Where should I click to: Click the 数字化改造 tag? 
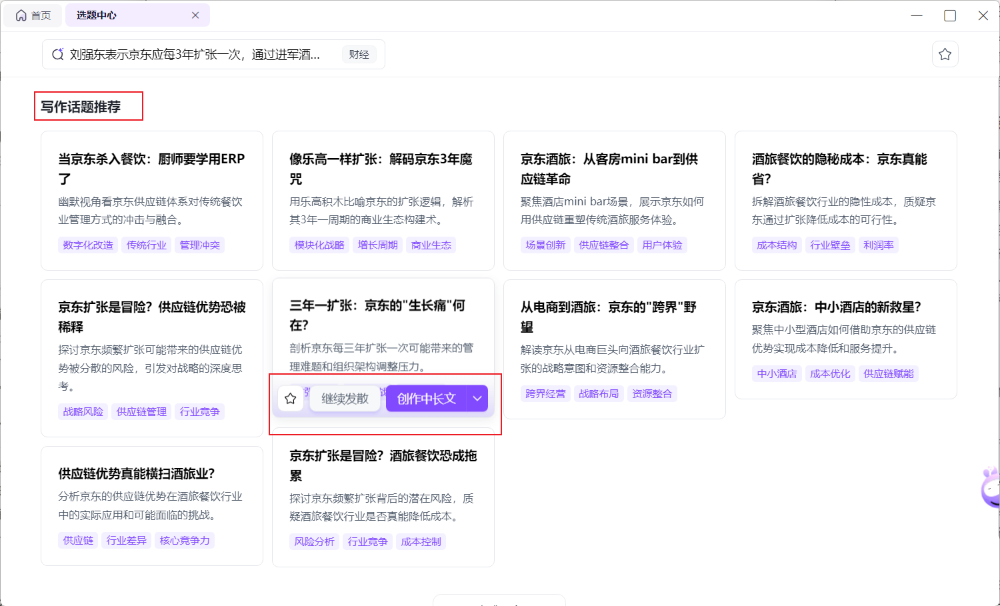(88, 245)
